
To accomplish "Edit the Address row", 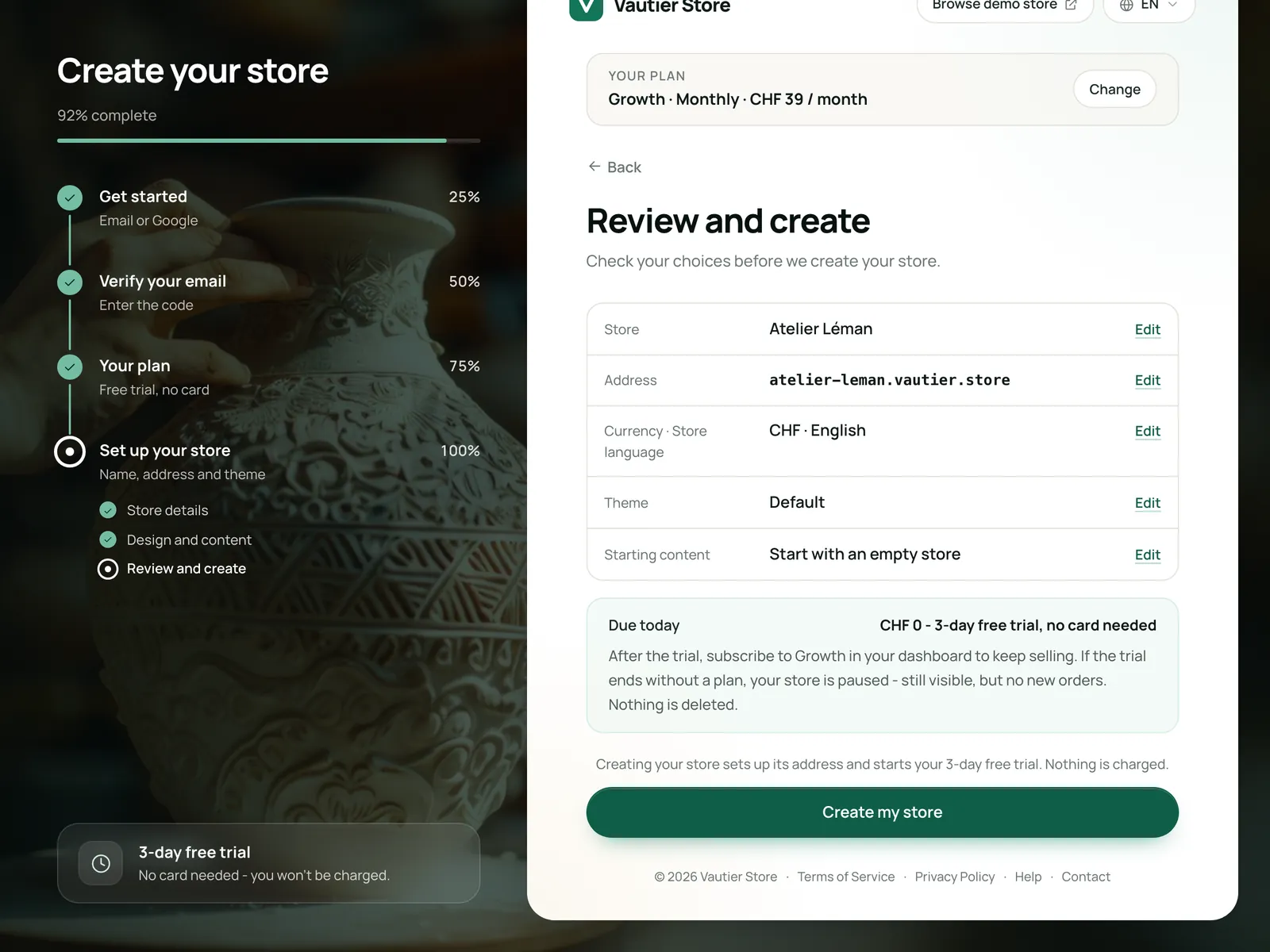I will [x=1147, y=380].
